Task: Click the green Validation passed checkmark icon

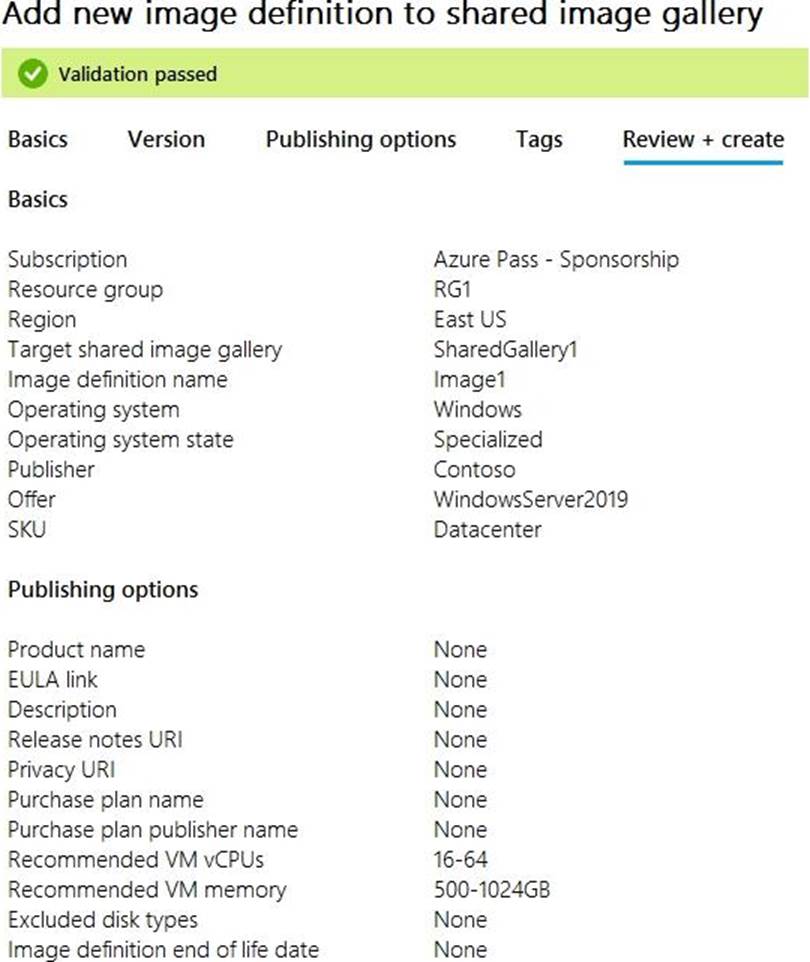Action: coord(33,73)
